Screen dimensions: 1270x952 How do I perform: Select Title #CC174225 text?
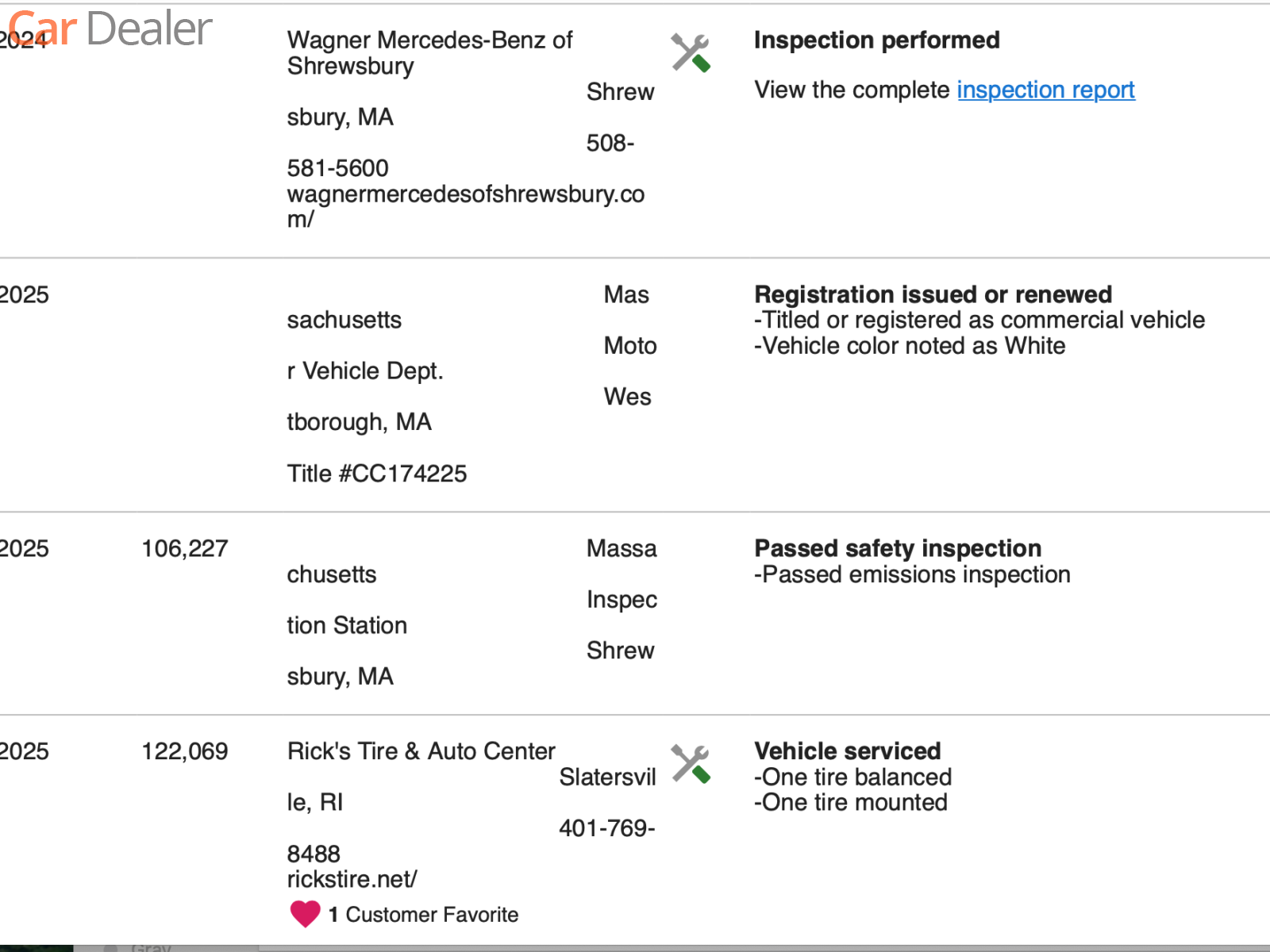click(377, 474)
